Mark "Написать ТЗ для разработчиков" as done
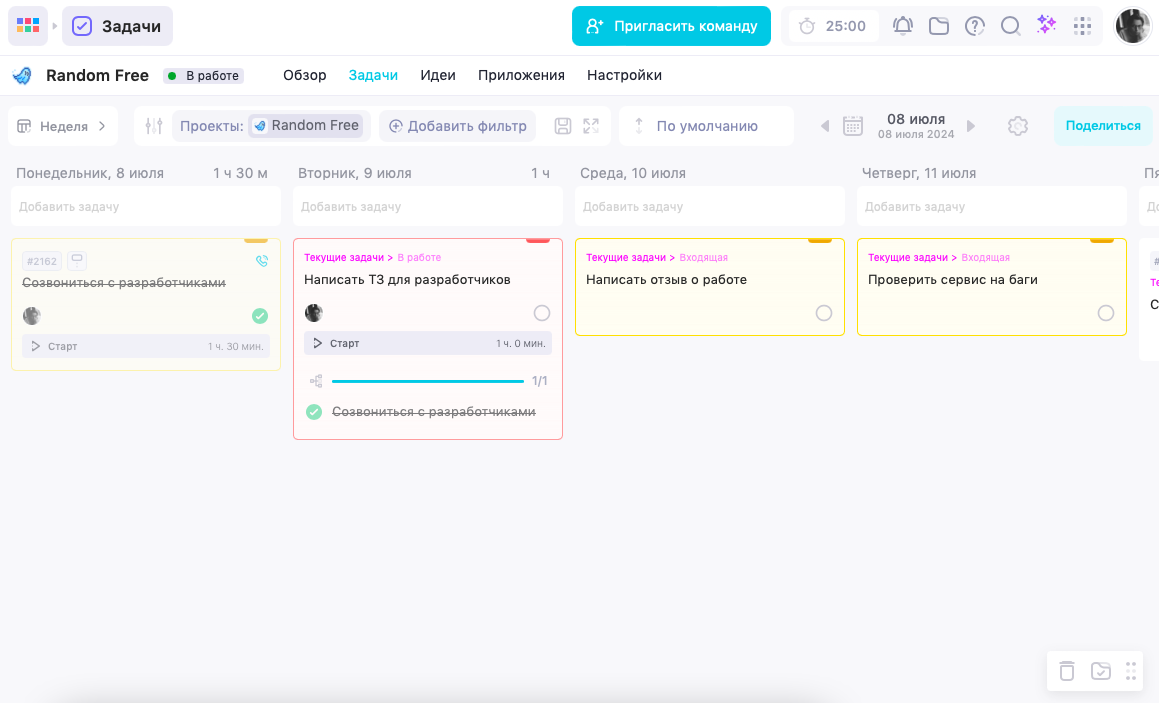The width and height of the screenshot is (1159, 703). click(542, 313)
